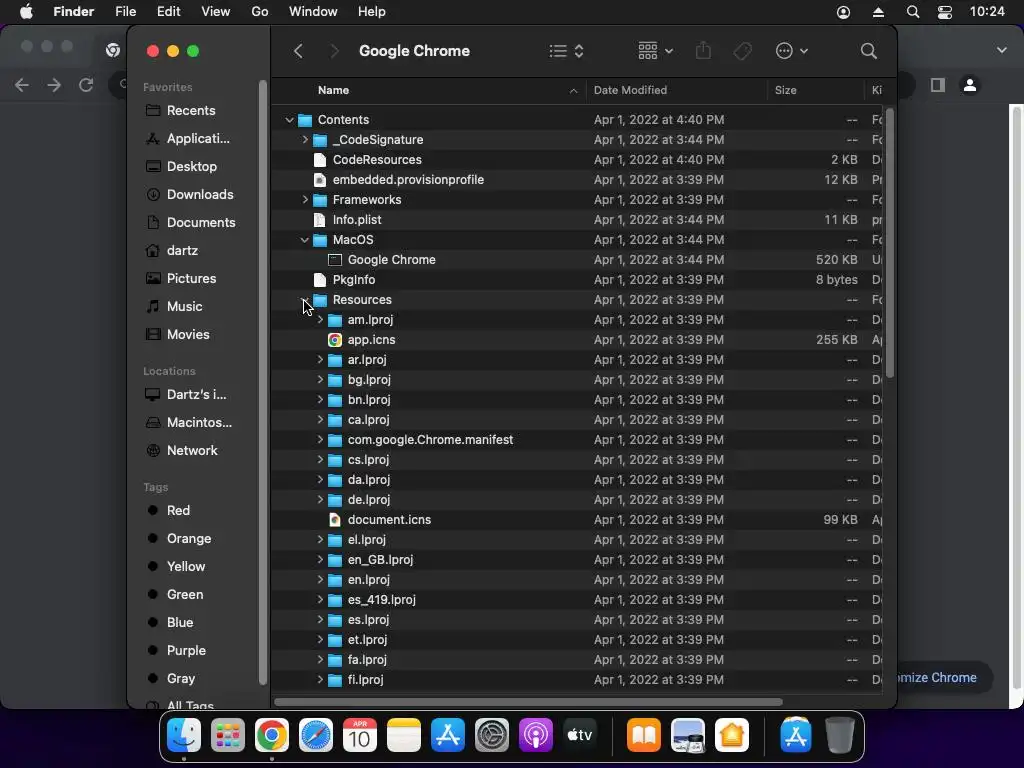Open Podcasts in the Dock
Image resolution: width=1024 pixels, height=768 pixels.
pyautogui.click(x=536, y=735)
